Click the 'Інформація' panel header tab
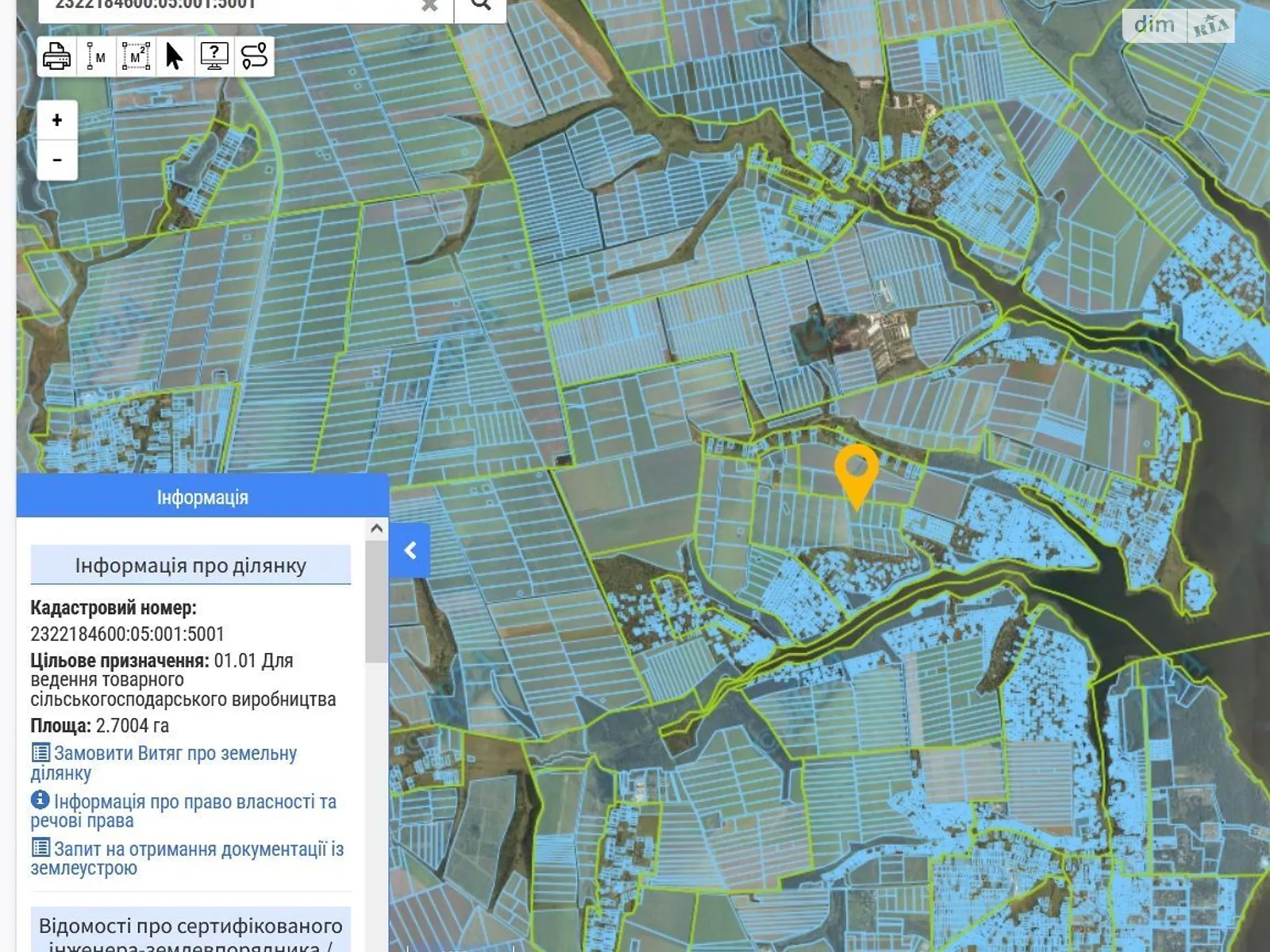Image resolution: width=1270 pixels, height=952 pixels. pos(202,497)
